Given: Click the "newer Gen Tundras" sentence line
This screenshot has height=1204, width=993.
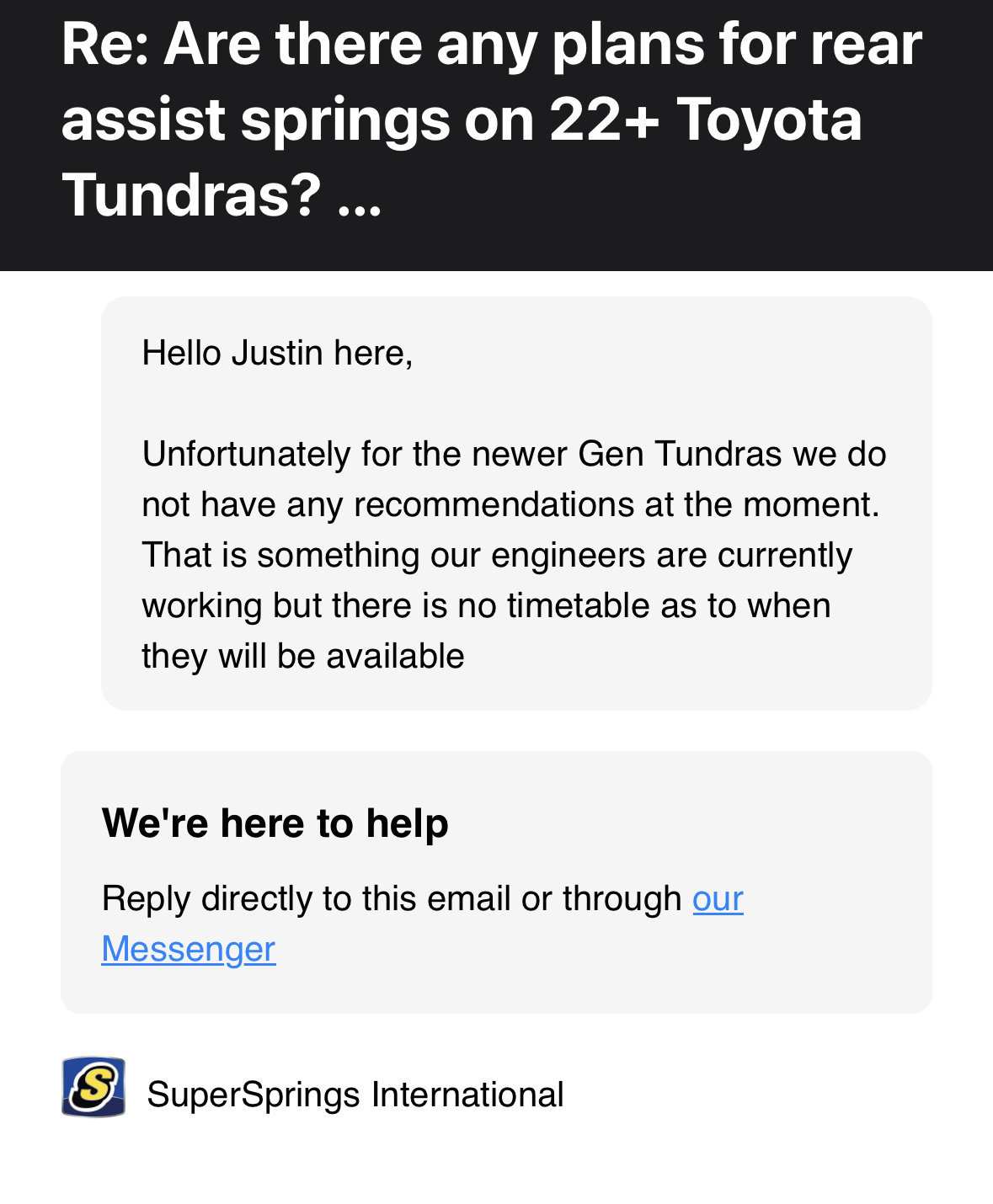Looking at the screenshot, I should [514, 454].
